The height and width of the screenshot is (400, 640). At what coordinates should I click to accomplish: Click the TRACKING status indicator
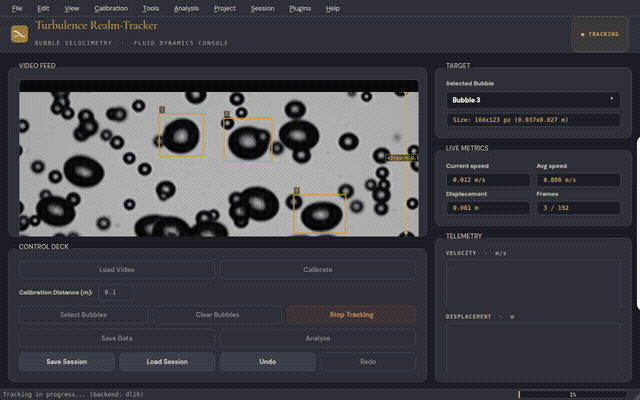pyautogui.click(x=600, y=34)
